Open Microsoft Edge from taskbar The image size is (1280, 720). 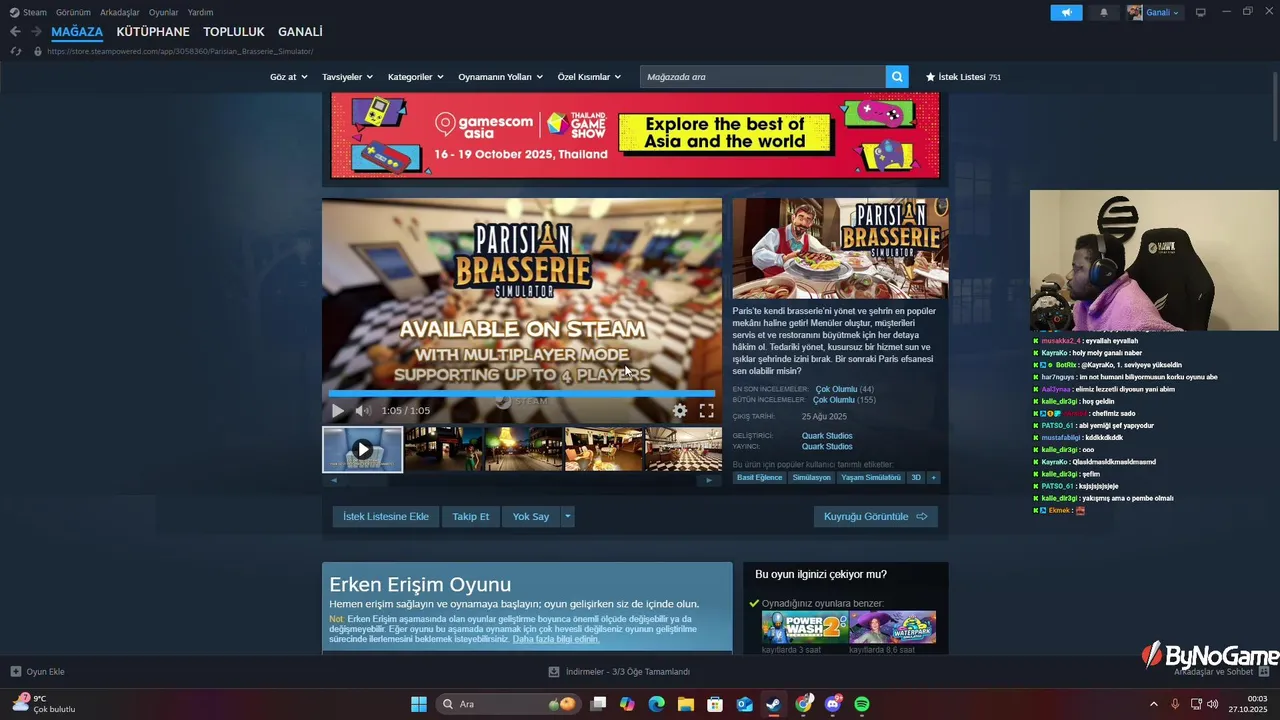pyautogui.click(x=657, y=704)
